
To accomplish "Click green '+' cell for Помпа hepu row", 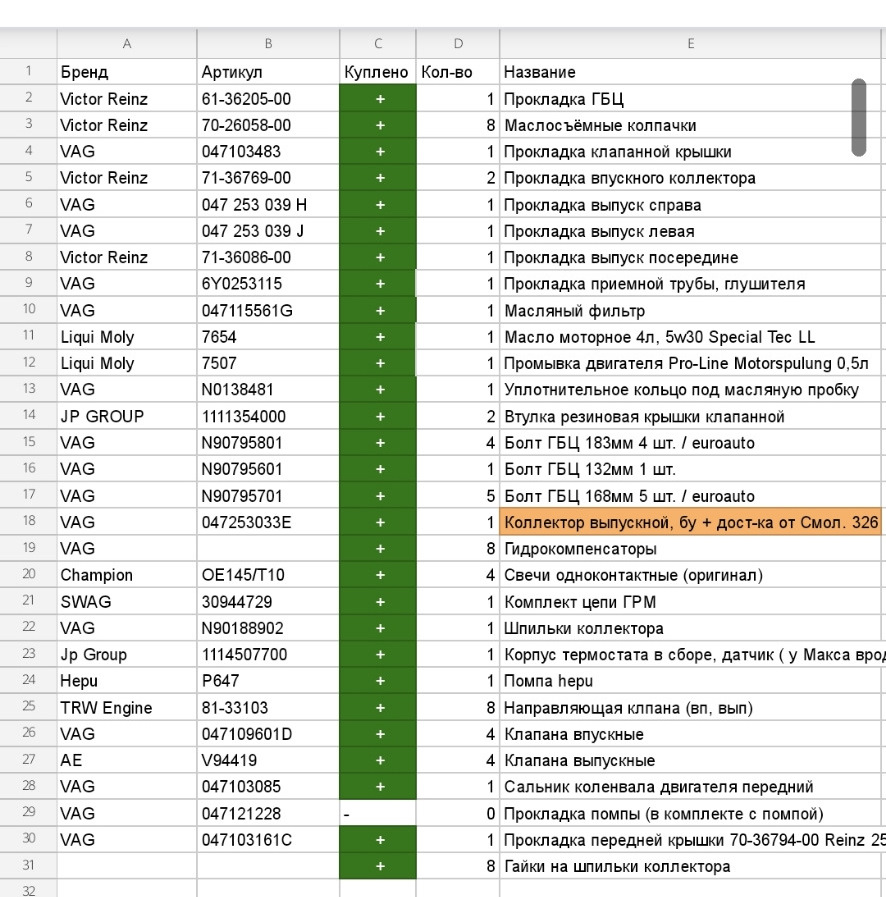I will [x=378, y=681].
